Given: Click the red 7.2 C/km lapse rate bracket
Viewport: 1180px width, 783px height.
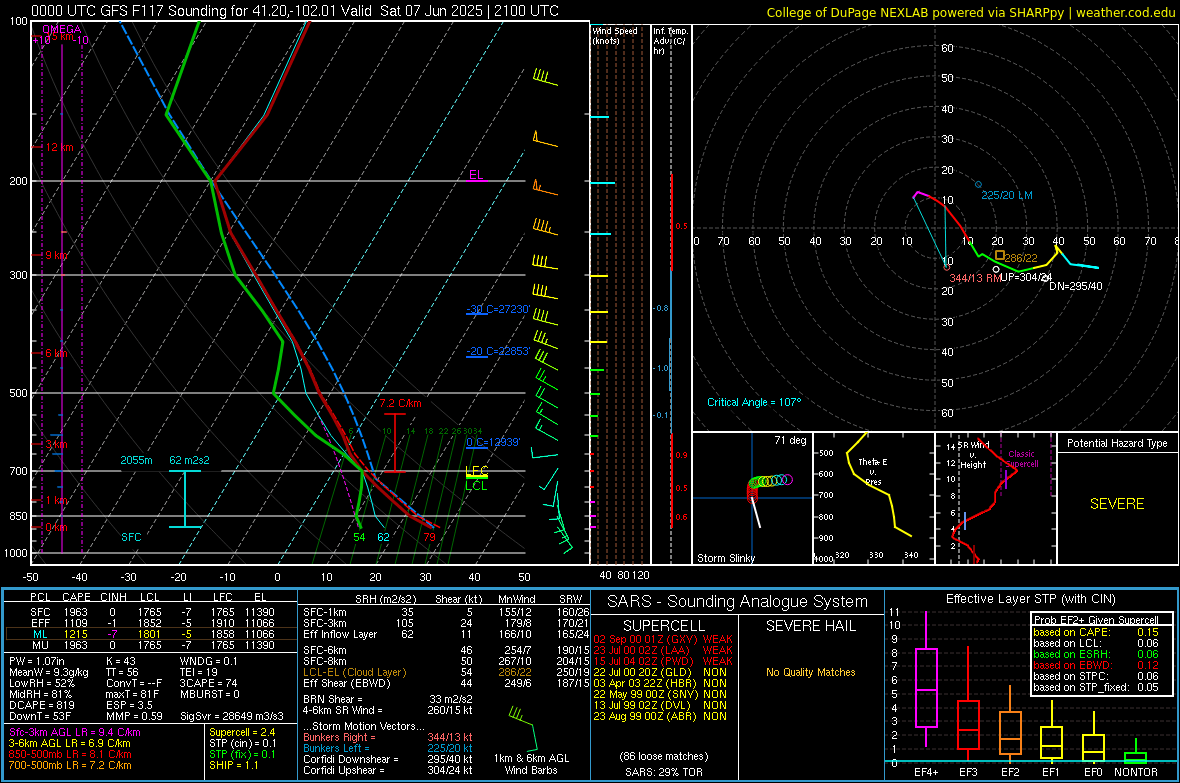Looking at the screenshot, I should pyautogui.click(x=394, y=443).
